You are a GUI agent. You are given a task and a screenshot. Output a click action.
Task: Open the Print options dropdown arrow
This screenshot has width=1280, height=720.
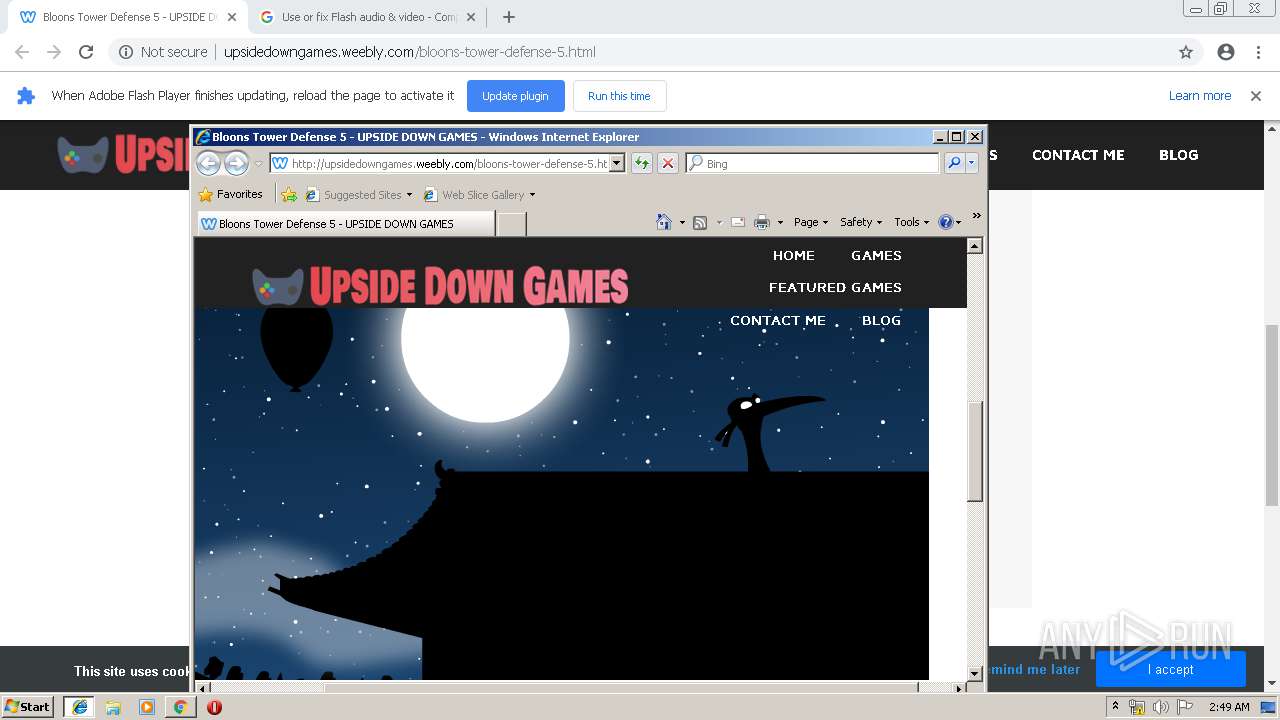click(x=779, y=222)
